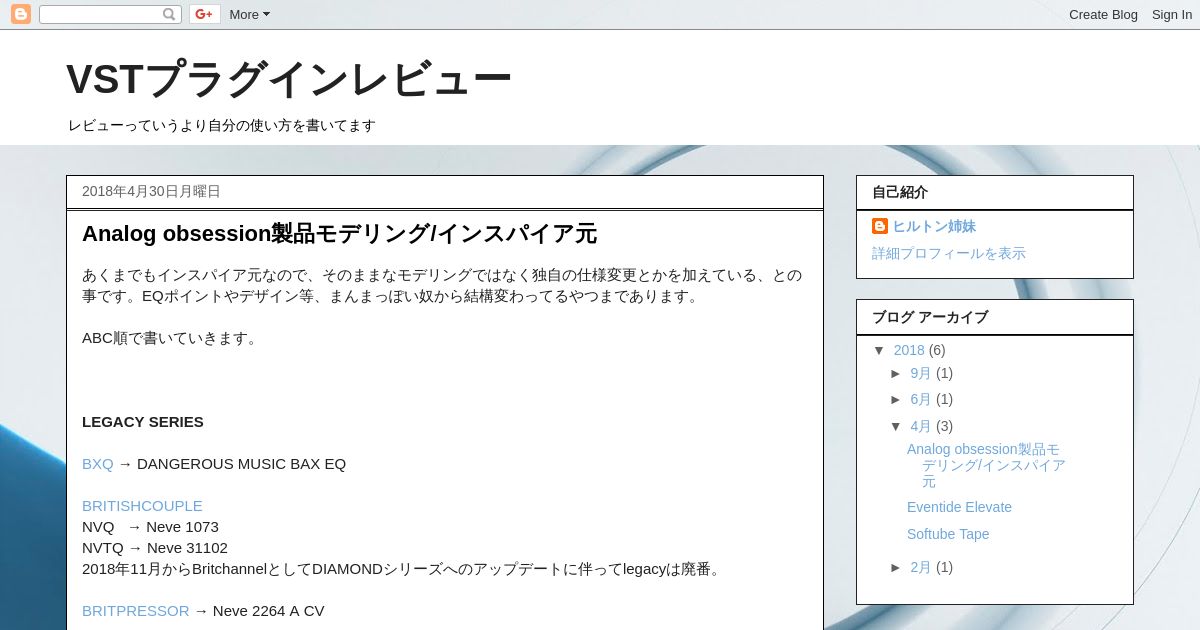Click the text NVQ → Neve 1073
This screenshot has width=1200, height=630.
[x=150, y=527]
